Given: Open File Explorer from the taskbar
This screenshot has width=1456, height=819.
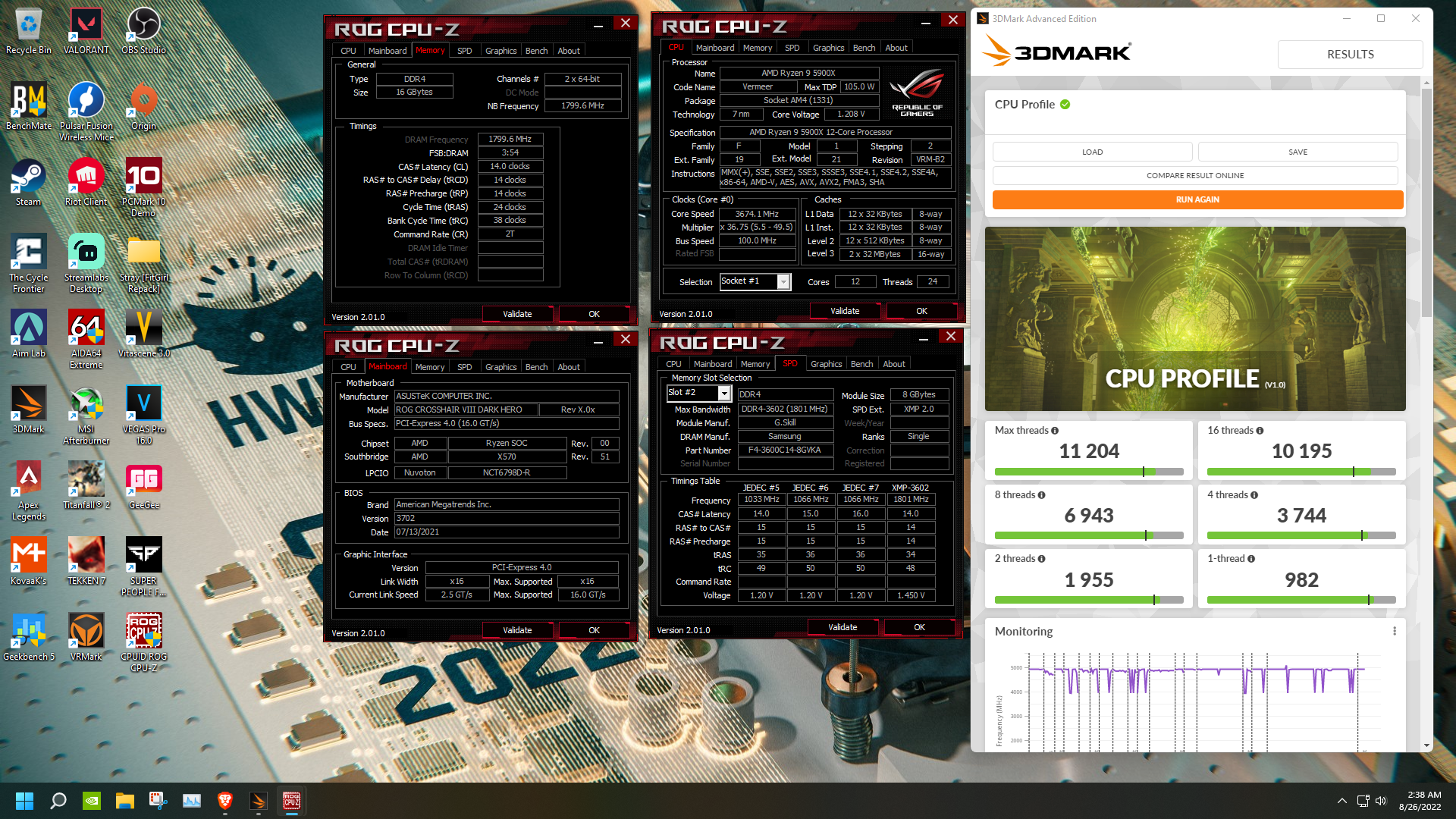Looking at the screenshot, I should pos(125,801).
